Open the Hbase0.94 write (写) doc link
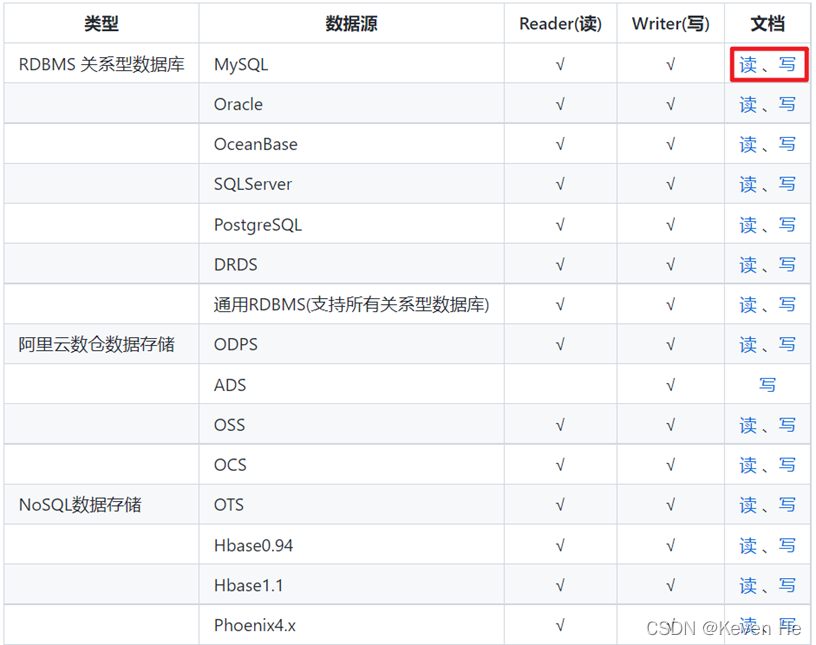This screenshot has width=816, height=645. click(787, 546)
